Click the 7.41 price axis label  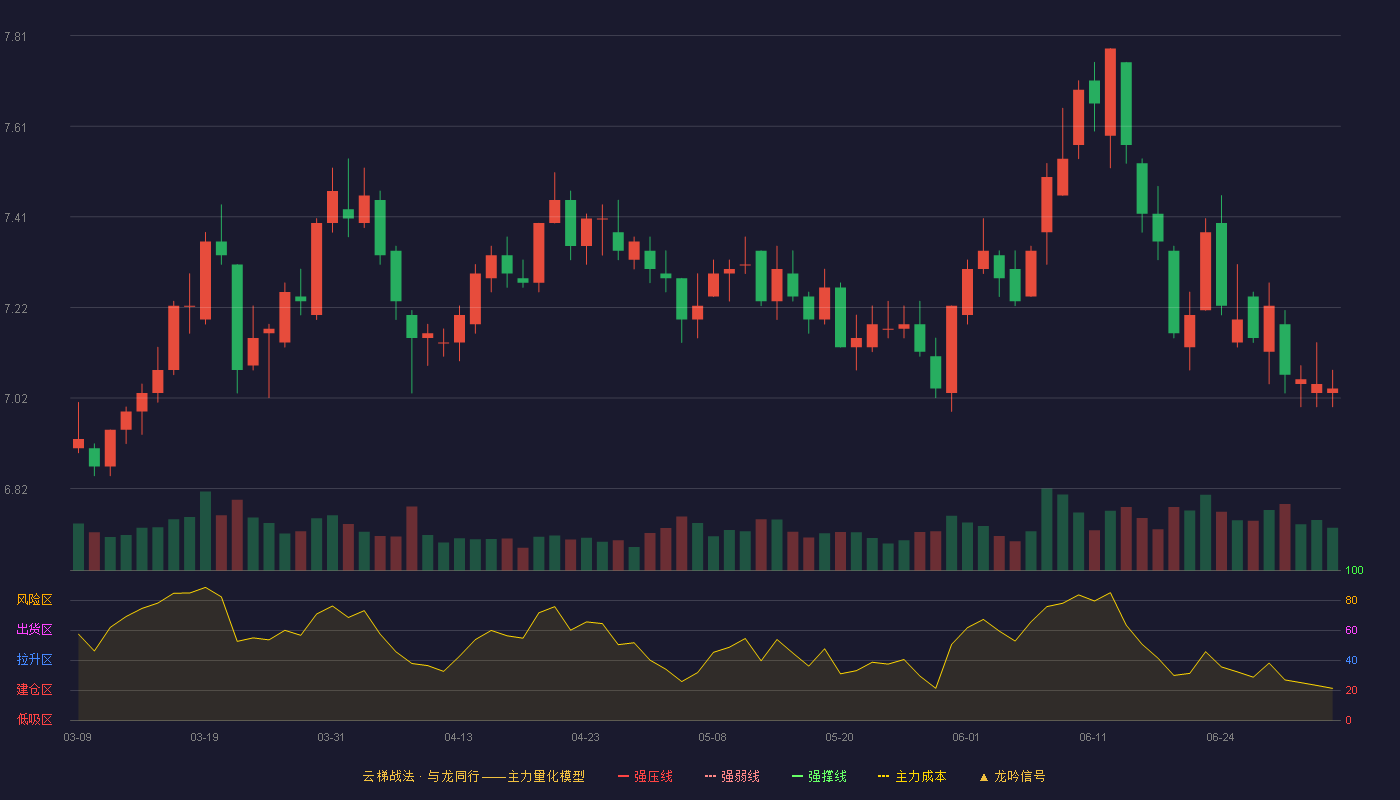pos(15,218)
